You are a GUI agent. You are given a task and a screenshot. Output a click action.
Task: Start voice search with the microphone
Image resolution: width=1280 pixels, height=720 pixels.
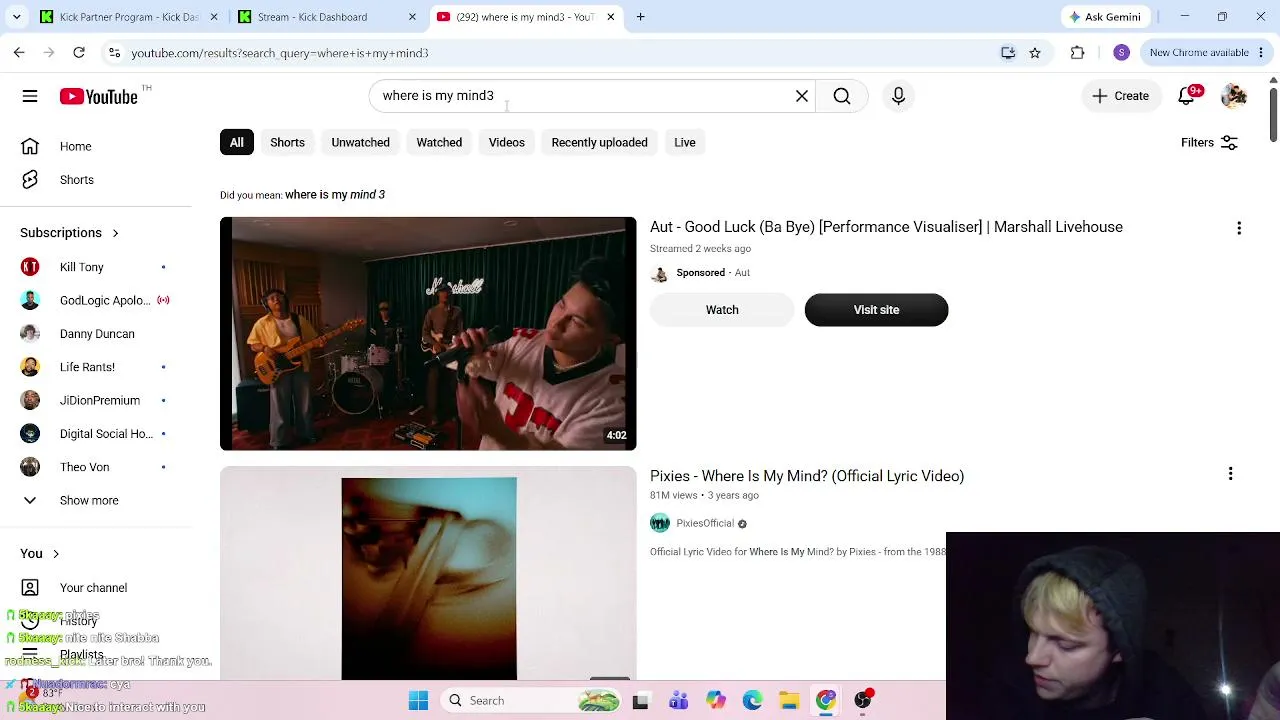click(x=898, y=96)
